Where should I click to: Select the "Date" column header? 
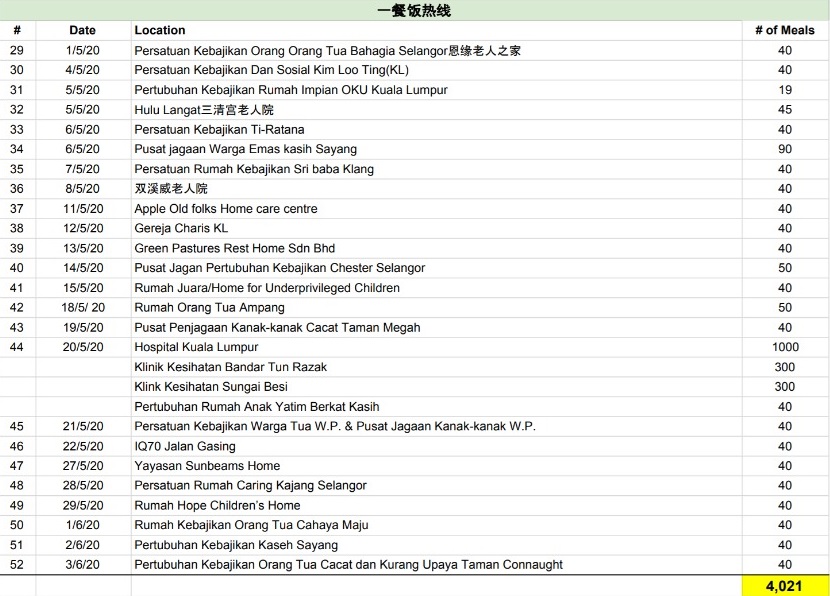[x=83, y=30]
